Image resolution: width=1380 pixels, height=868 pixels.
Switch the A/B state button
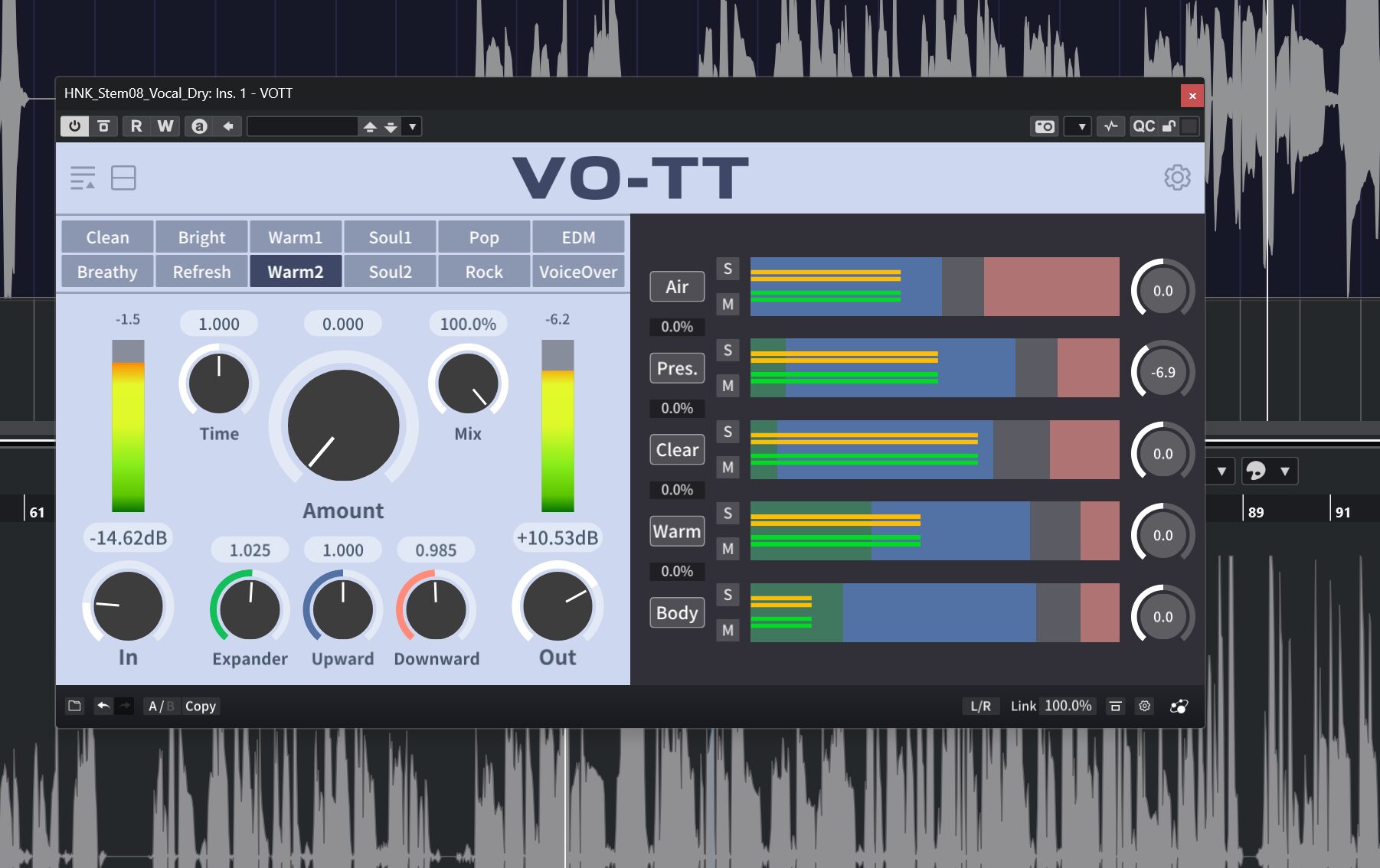(161, 706)
